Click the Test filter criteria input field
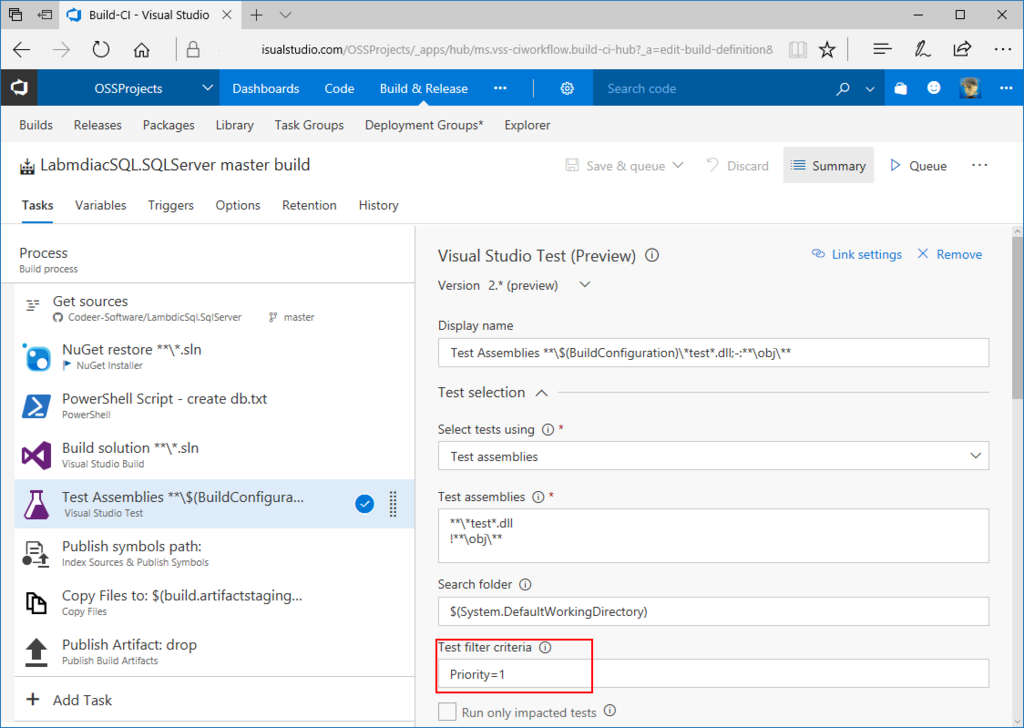This screenshot has height=728, width=1024. 713,674
